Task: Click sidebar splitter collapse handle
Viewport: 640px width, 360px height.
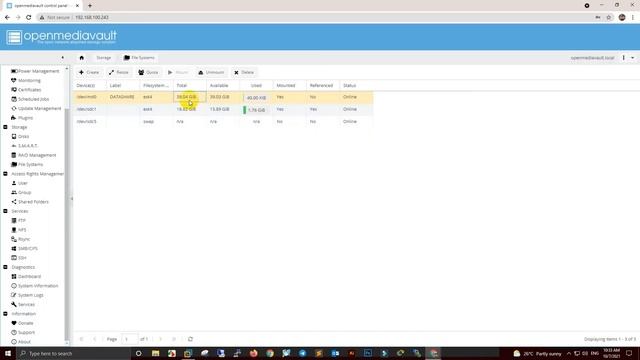Action: tap(72, 199)
